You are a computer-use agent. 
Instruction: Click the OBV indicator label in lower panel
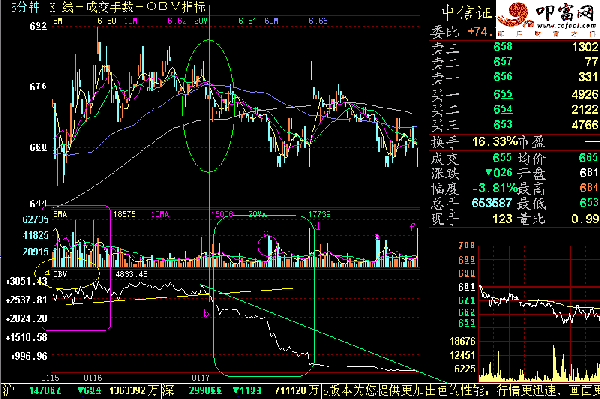[60, 274]
